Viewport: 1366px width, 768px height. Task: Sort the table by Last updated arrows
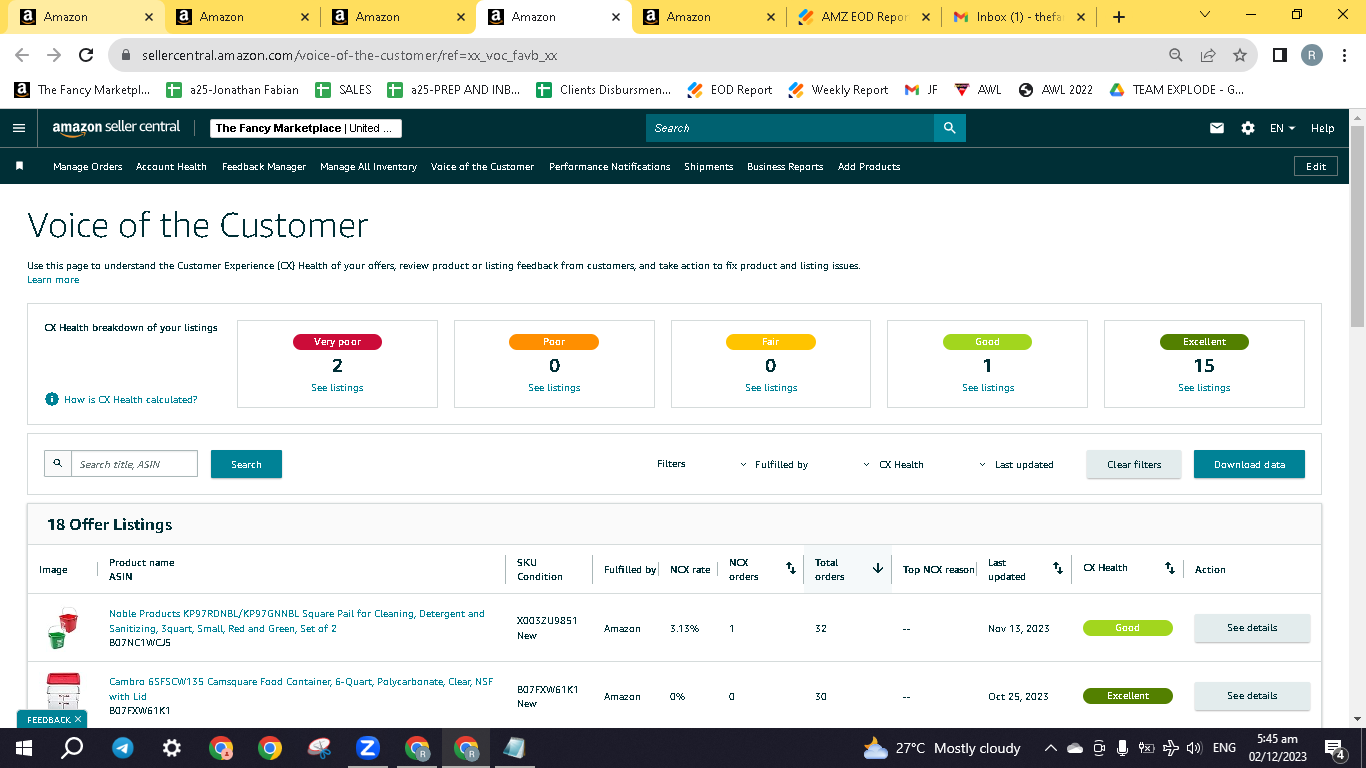(x=1058, y=568)
